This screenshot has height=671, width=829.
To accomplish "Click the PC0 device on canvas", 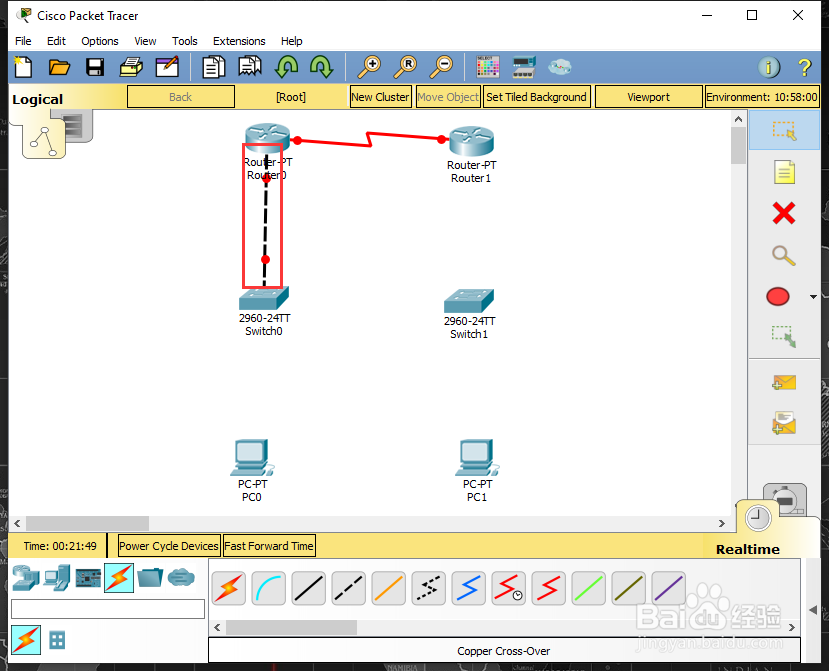I will pos(252,457).
